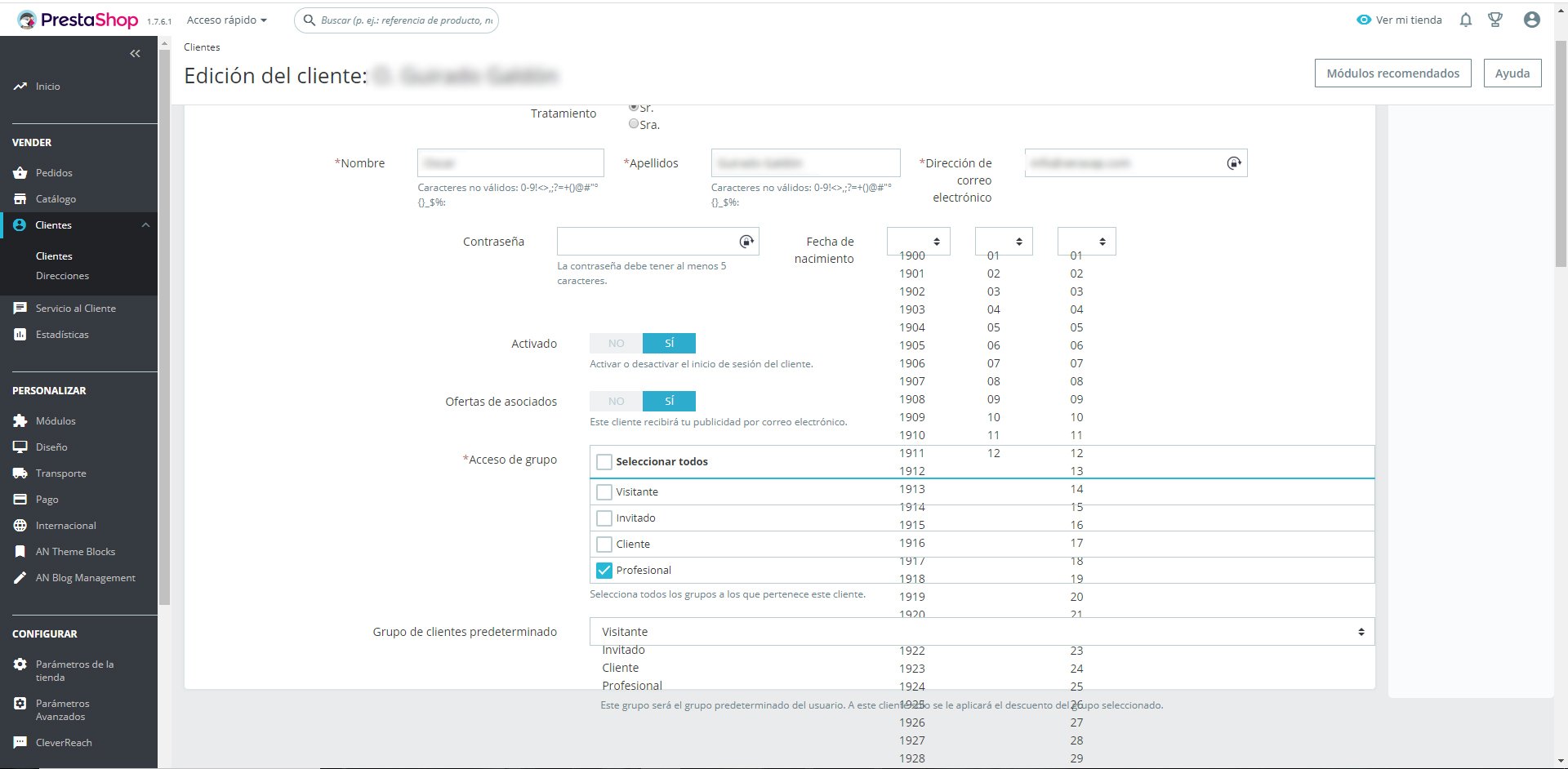The image size is (1568, 769).
Task: Click the search magnifier icon
Action: point(310,20)
